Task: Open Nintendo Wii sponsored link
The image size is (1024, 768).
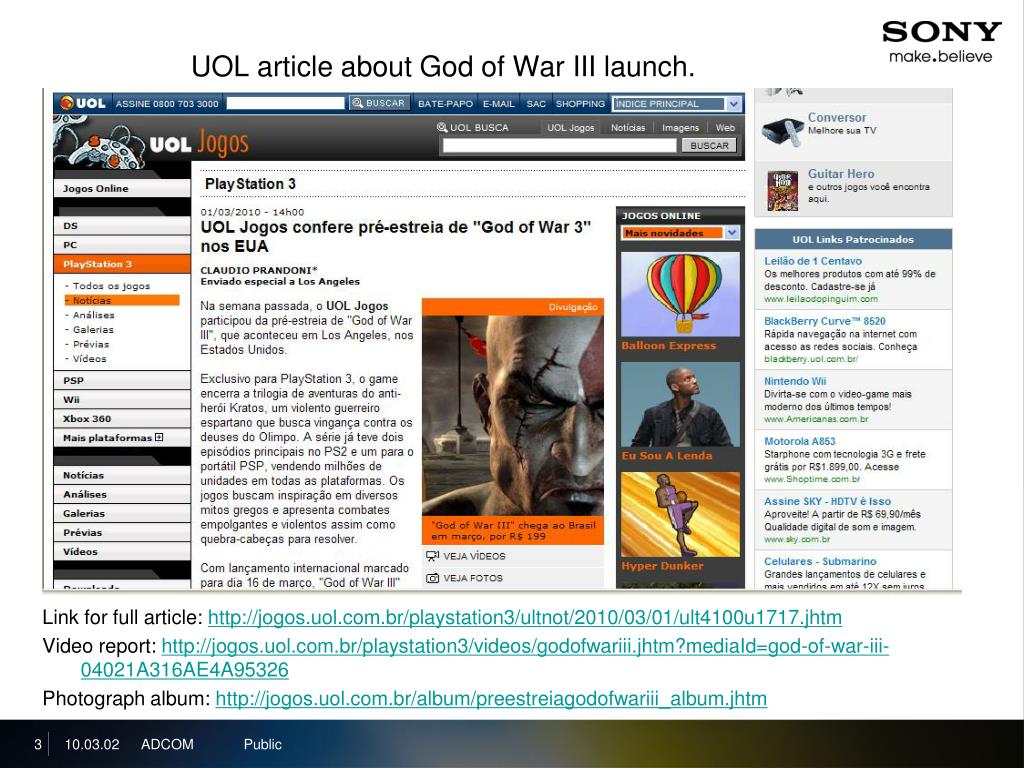Action: pyautogui.click(x=795, y=381)
